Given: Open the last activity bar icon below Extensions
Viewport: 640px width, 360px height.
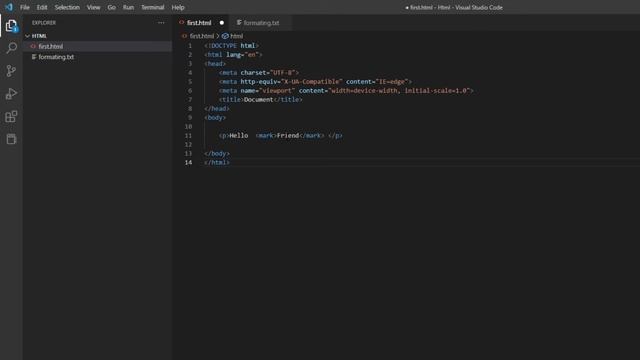Looking at the screenshot, I should [11, 139].
